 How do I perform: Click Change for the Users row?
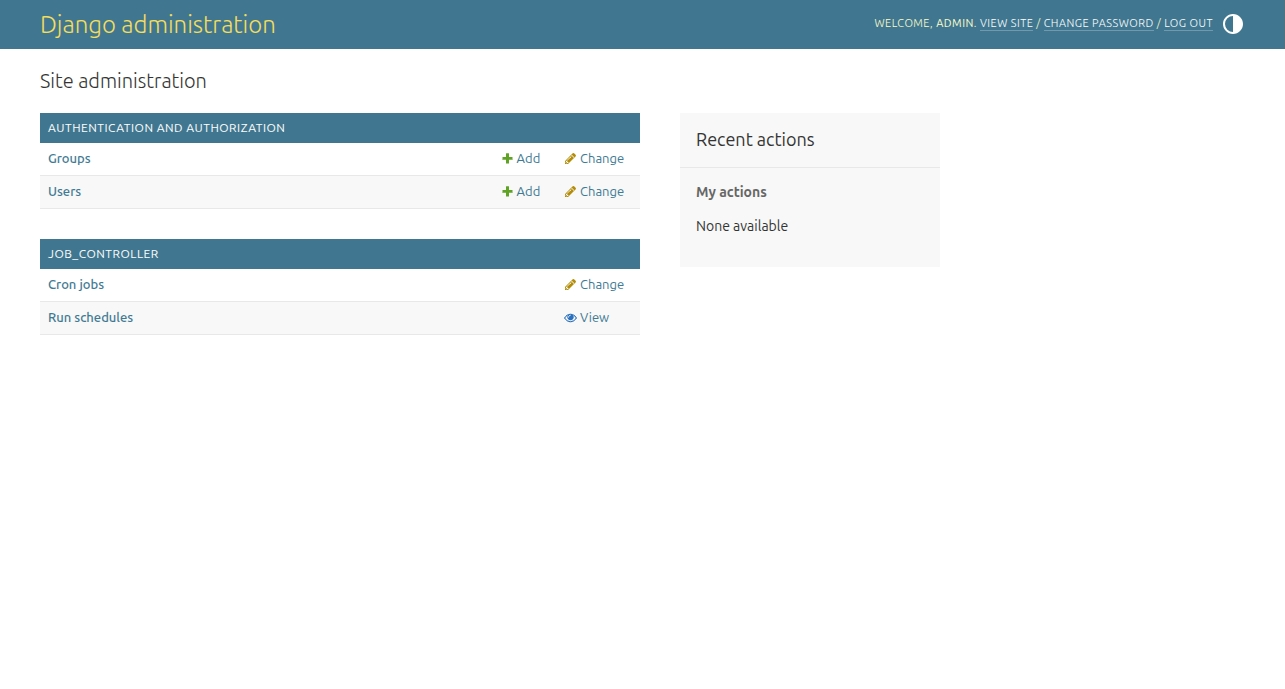(x=594, y=192)
